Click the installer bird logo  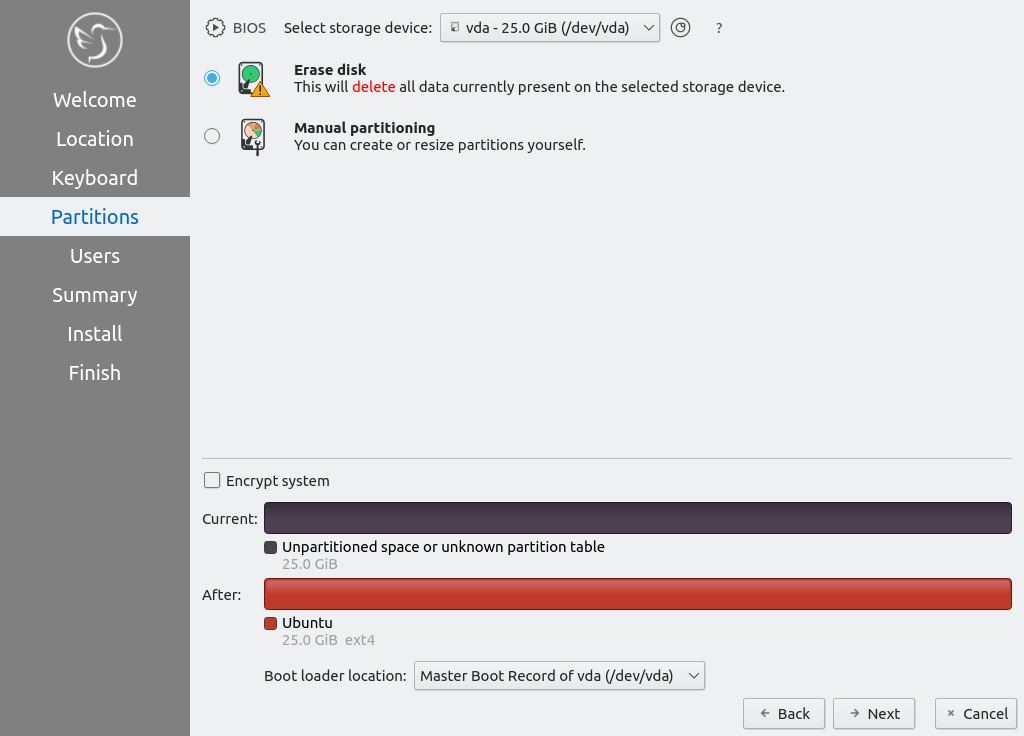95,40
